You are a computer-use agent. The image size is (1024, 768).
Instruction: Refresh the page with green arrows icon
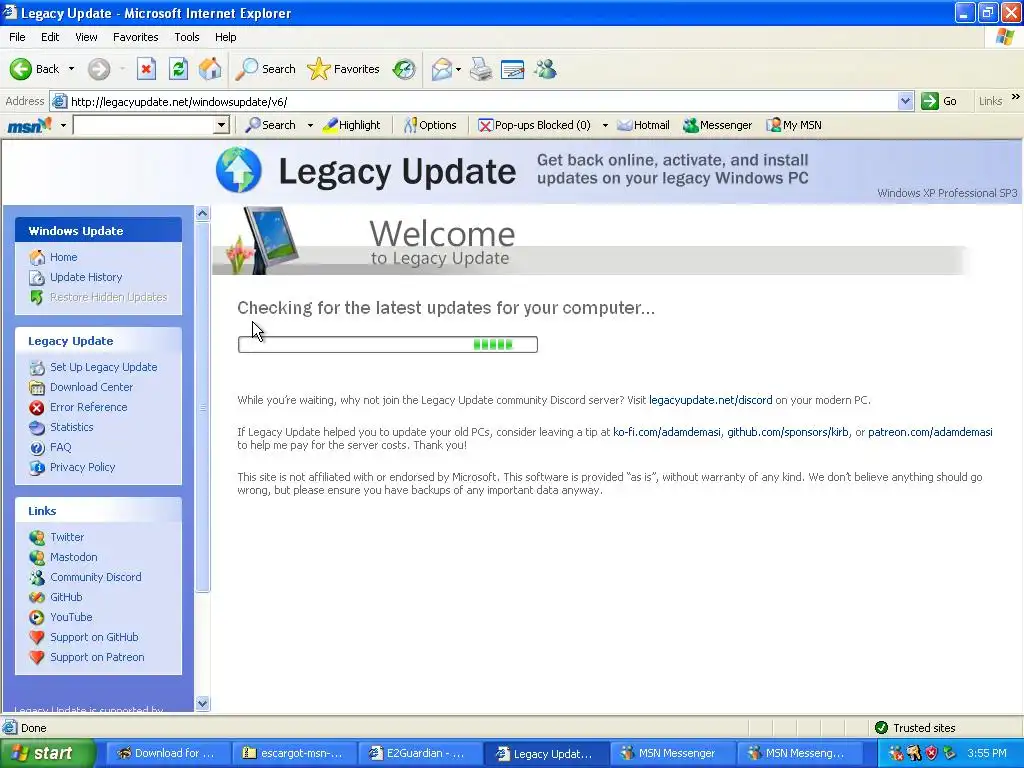[178, 69]
